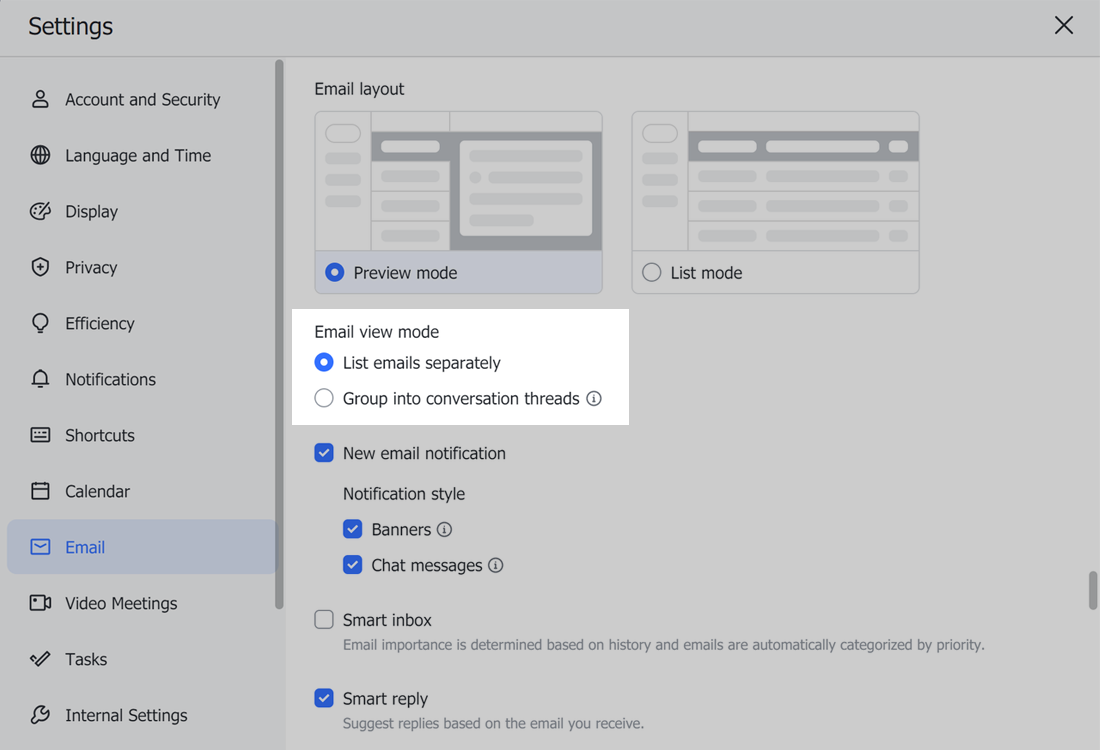Open the Internal Settings section
The height and width of the screenshot is (750, 1100).
tap(40, 715)
